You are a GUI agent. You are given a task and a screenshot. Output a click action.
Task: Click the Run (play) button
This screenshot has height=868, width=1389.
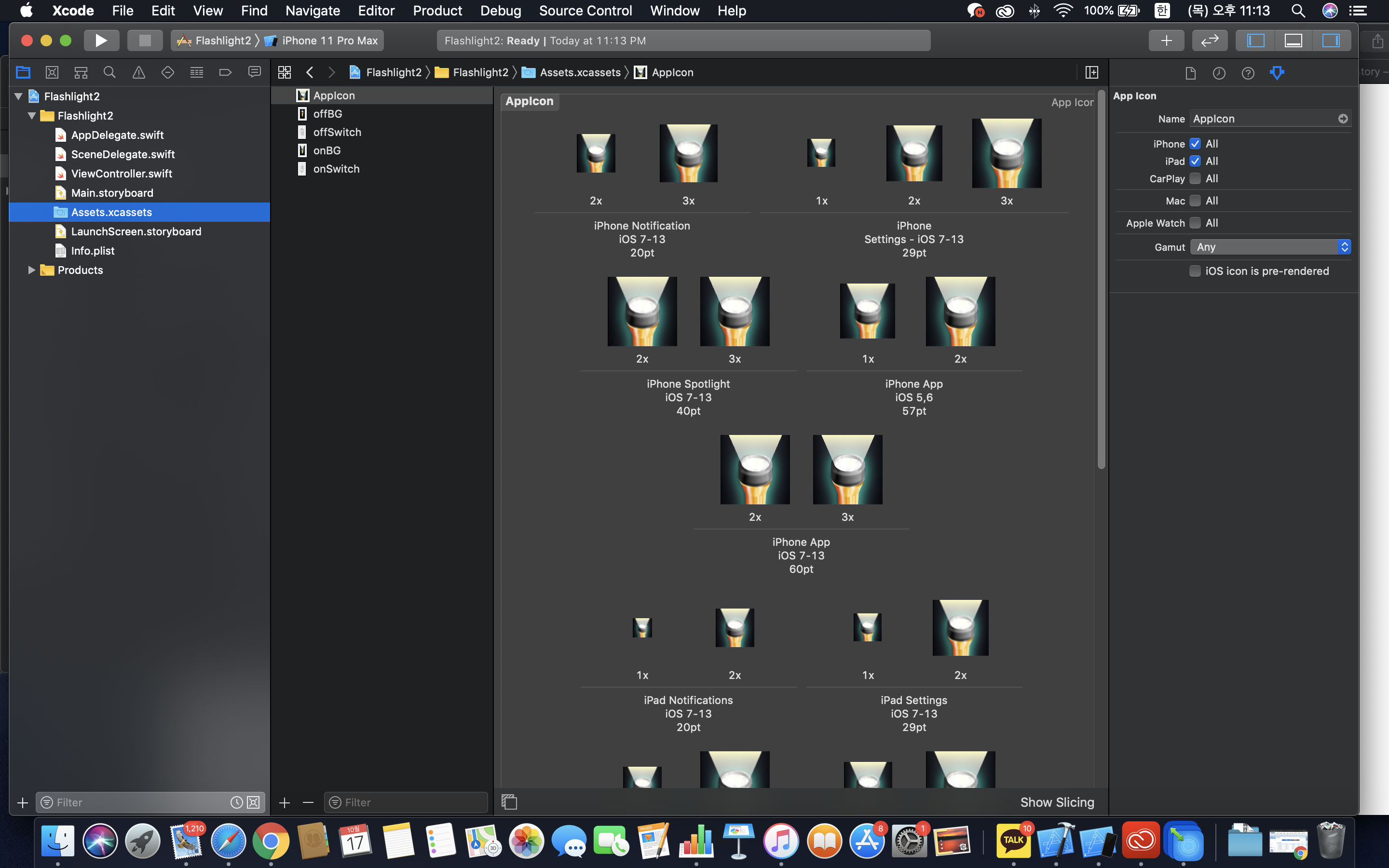101,40
